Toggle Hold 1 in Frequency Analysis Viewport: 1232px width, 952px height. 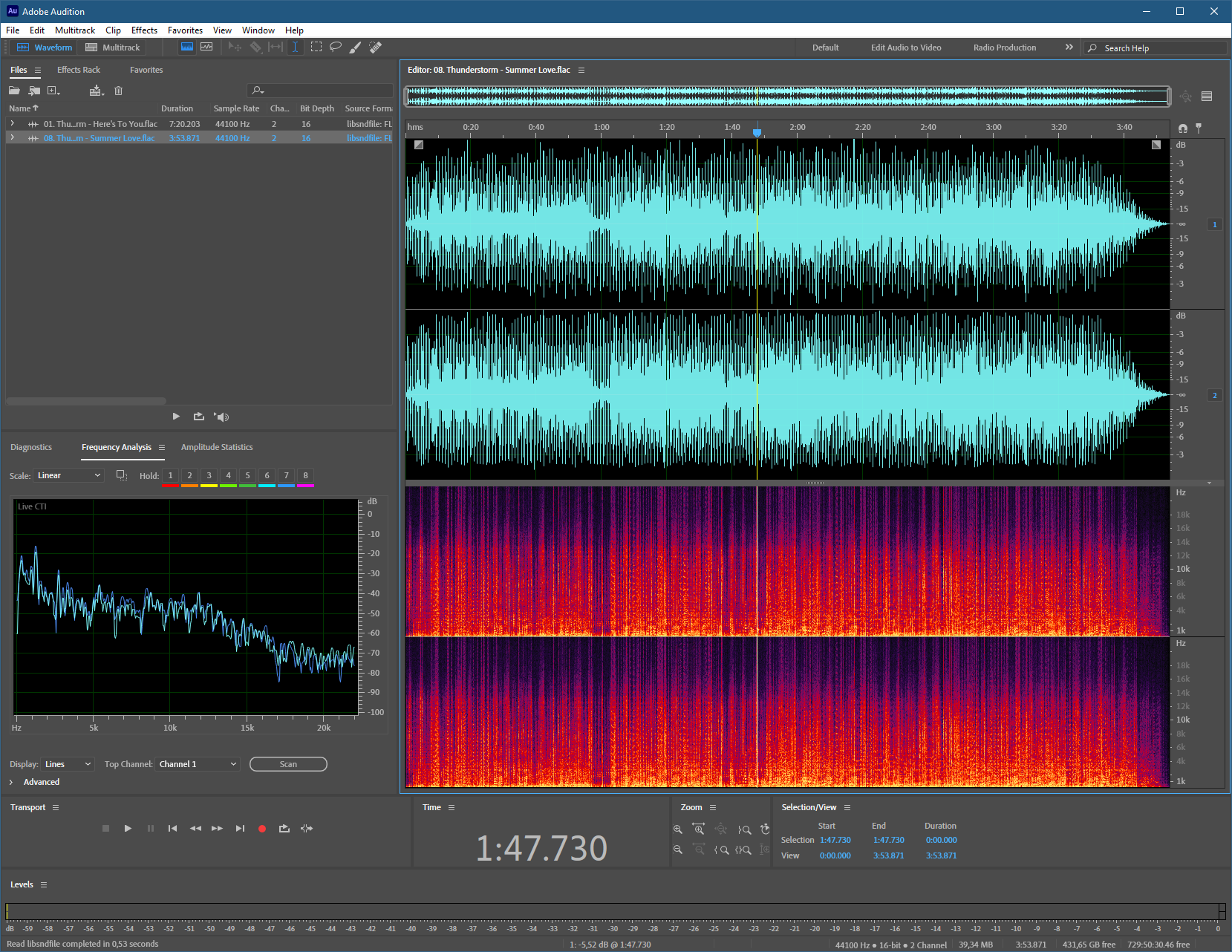coord(170,475)
